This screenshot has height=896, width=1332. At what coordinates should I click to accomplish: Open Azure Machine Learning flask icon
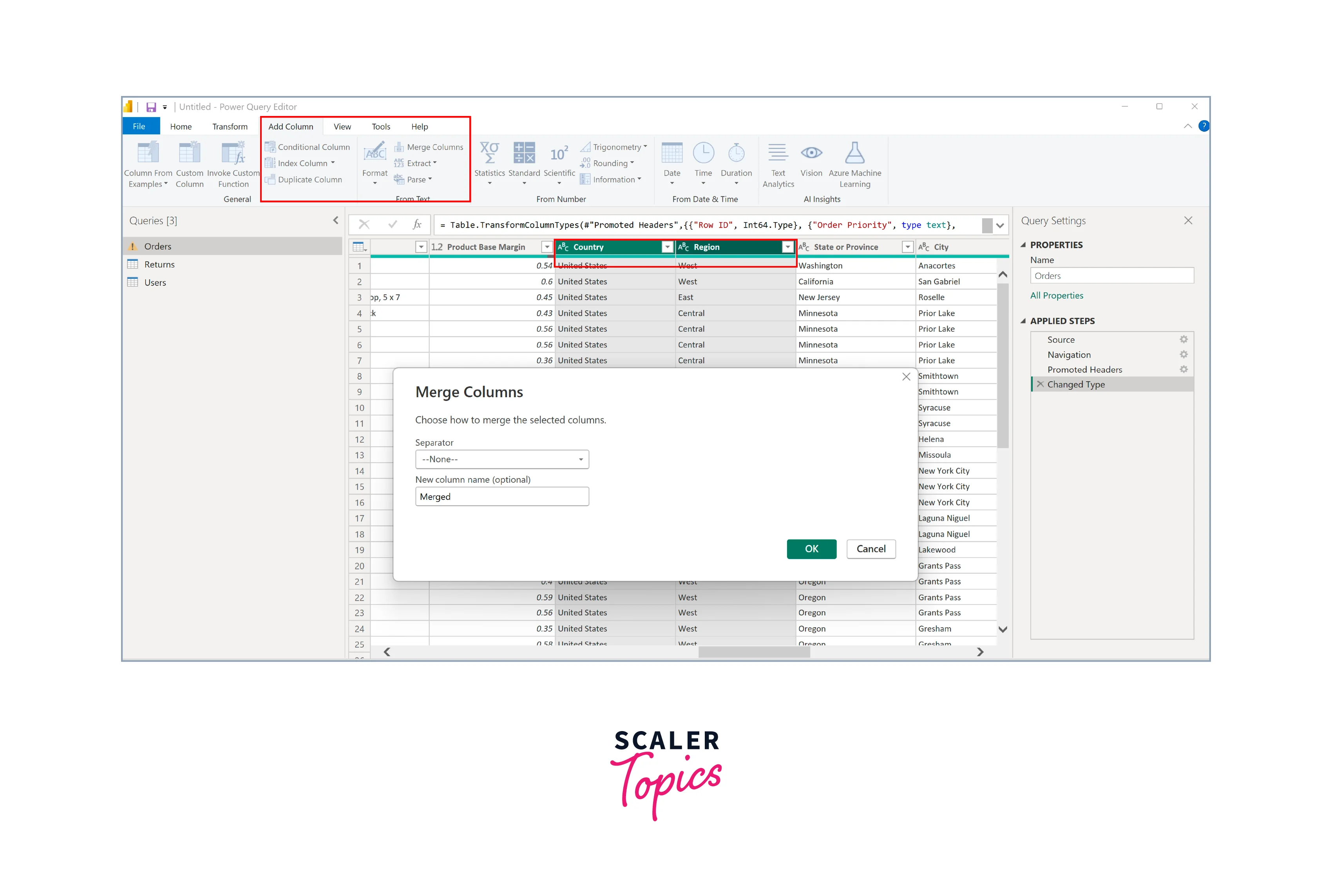click(854, 153)
